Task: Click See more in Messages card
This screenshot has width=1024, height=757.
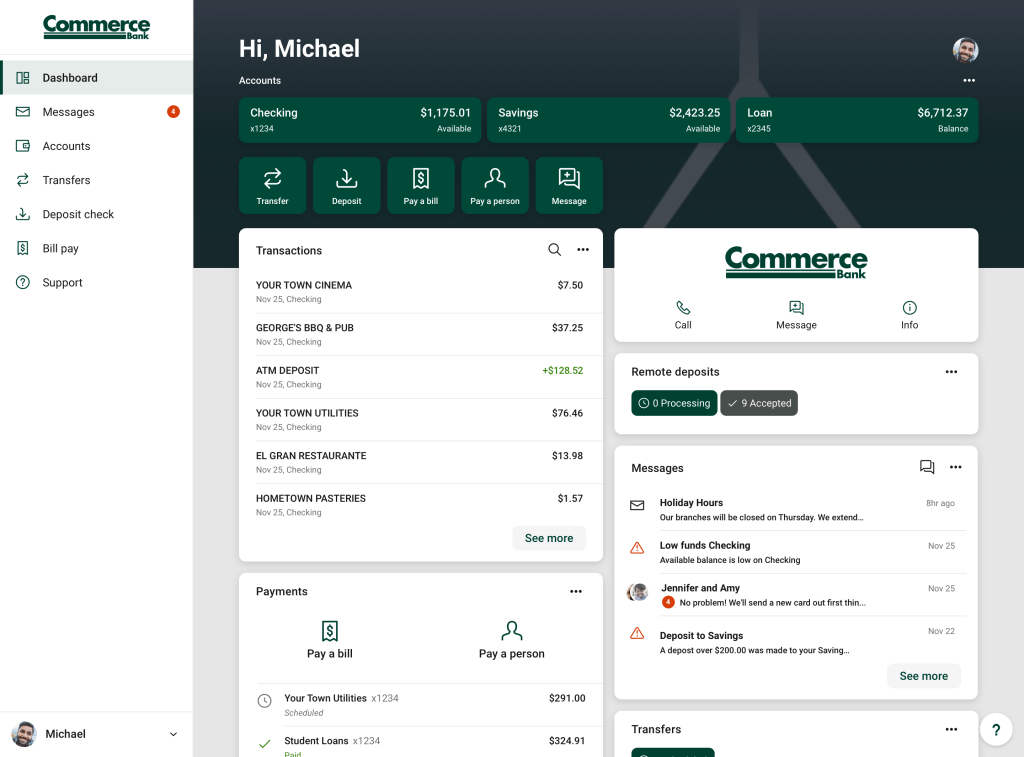Action: point(923,676)
